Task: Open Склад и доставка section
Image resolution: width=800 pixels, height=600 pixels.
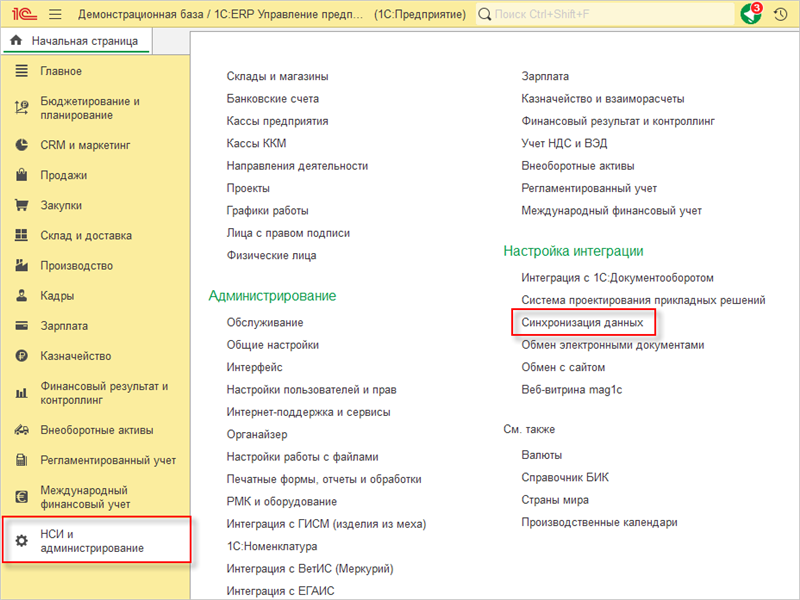Action: 86,236
